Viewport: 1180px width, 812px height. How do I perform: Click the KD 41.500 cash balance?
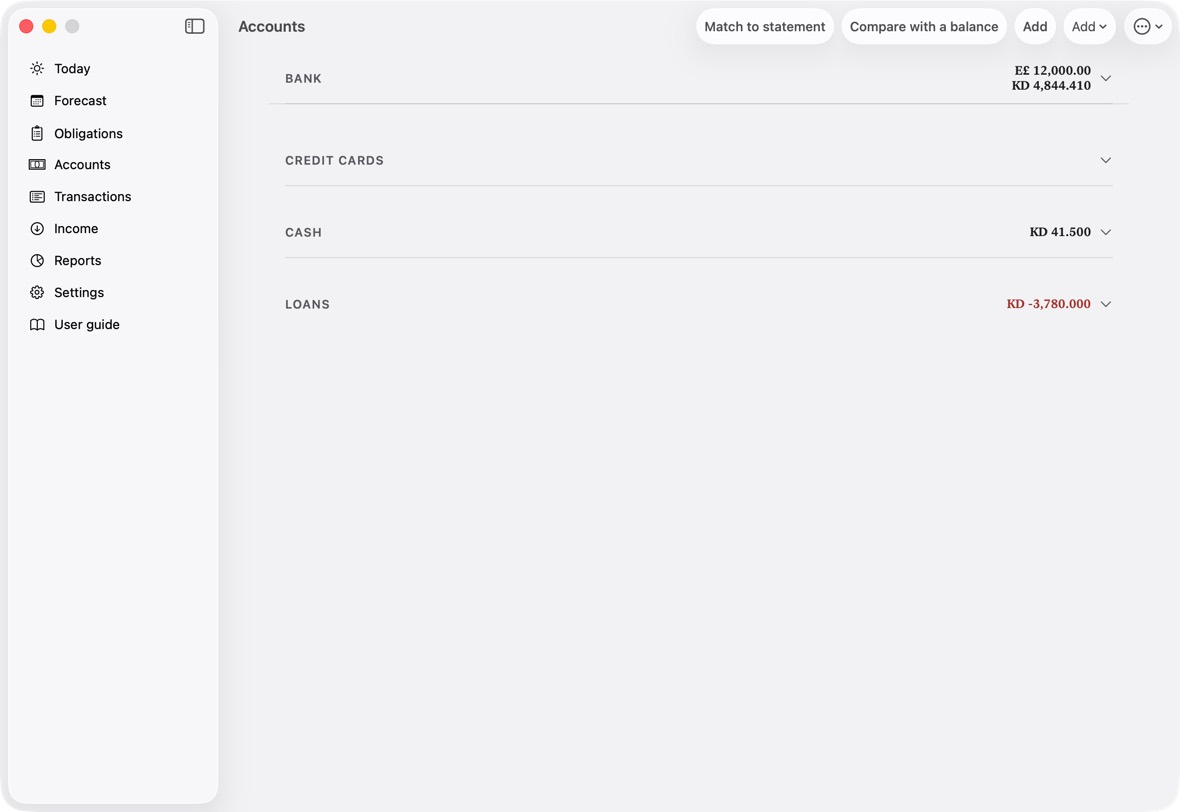coord(1060,232)
